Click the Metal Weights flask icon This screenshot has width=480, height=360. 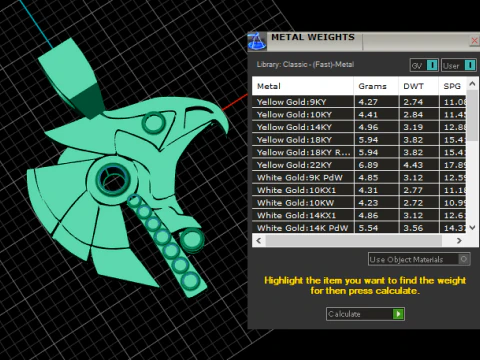[257, 41]
